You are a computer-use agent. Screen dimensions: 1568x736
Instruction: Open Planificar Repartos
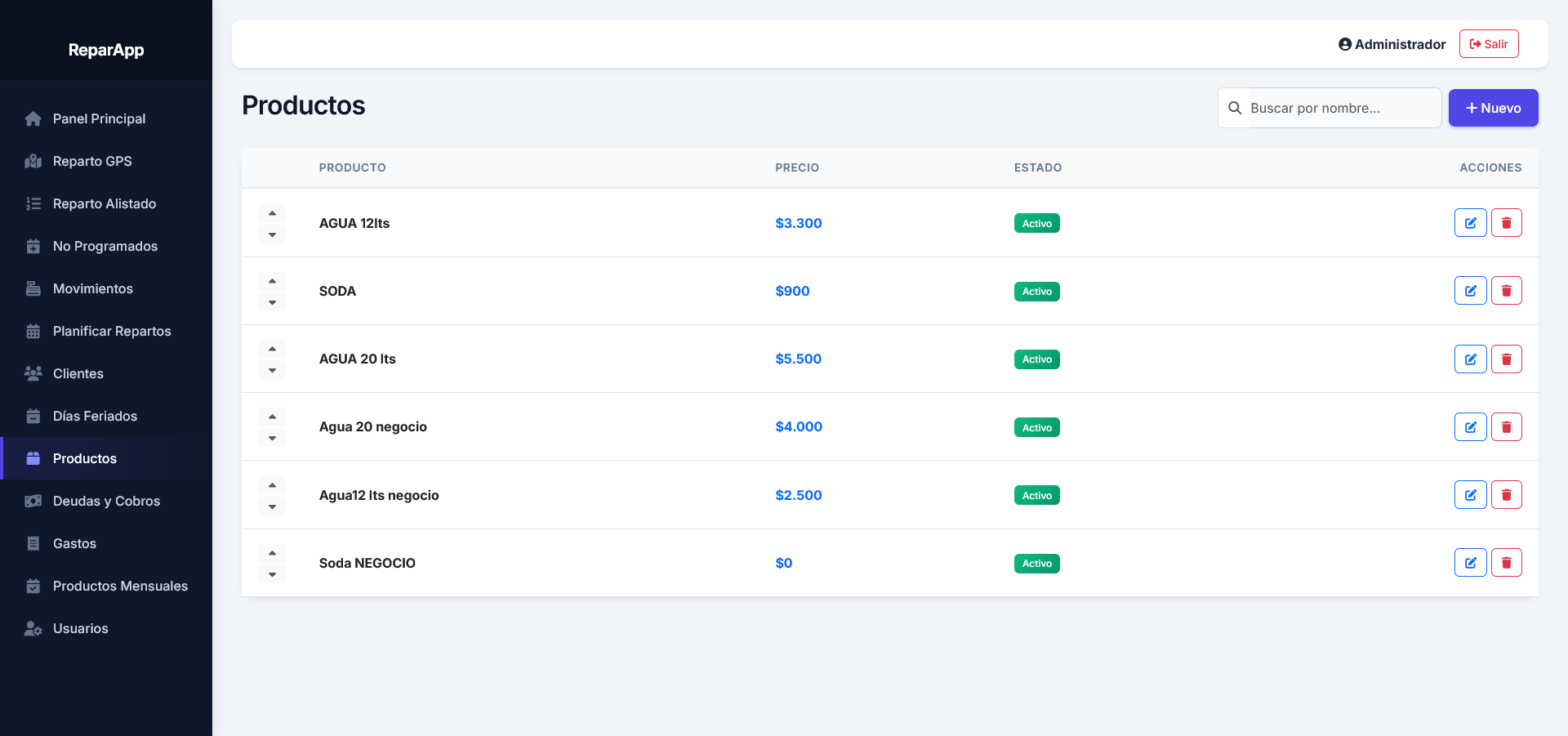point(106,331)
